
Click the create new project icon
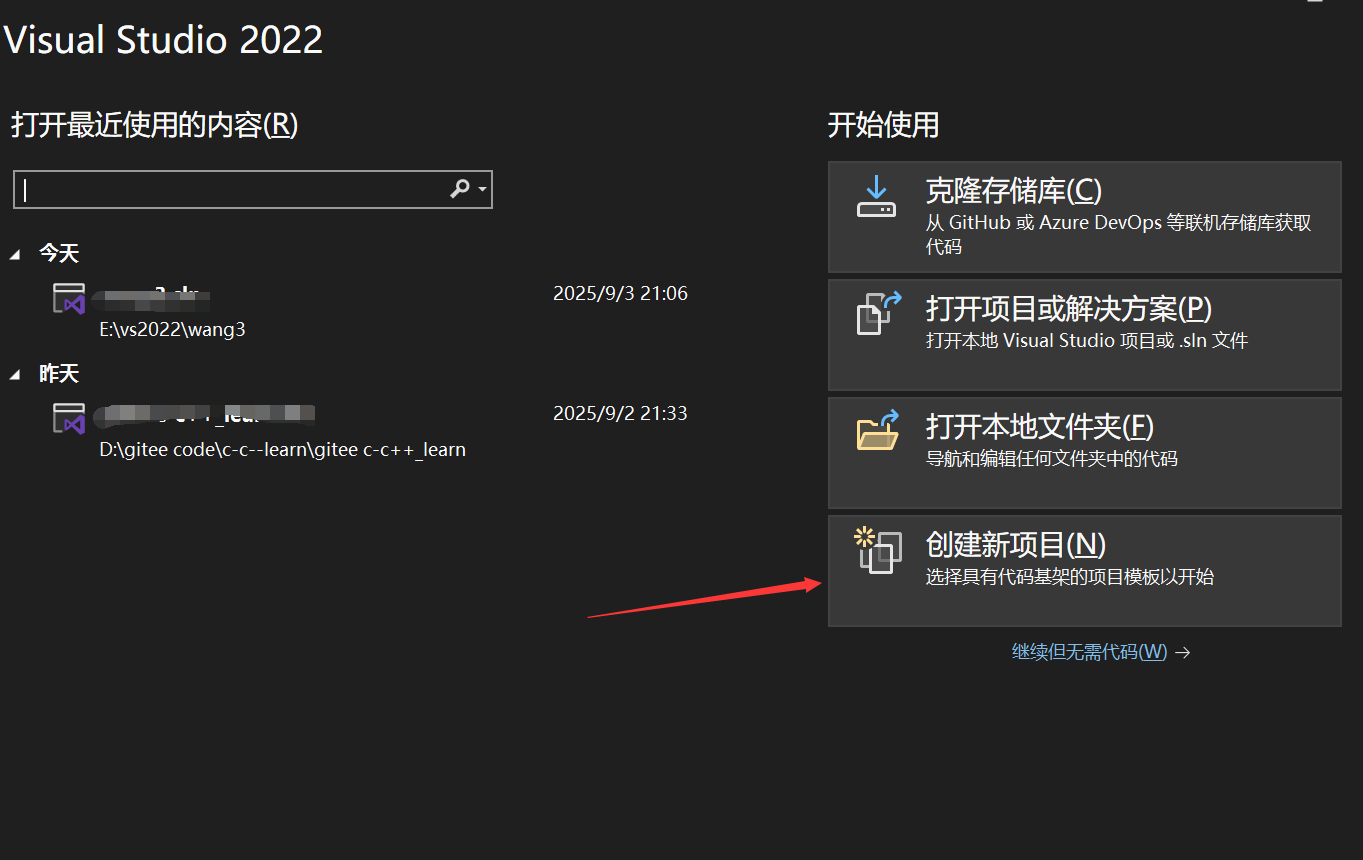(877, 550)
